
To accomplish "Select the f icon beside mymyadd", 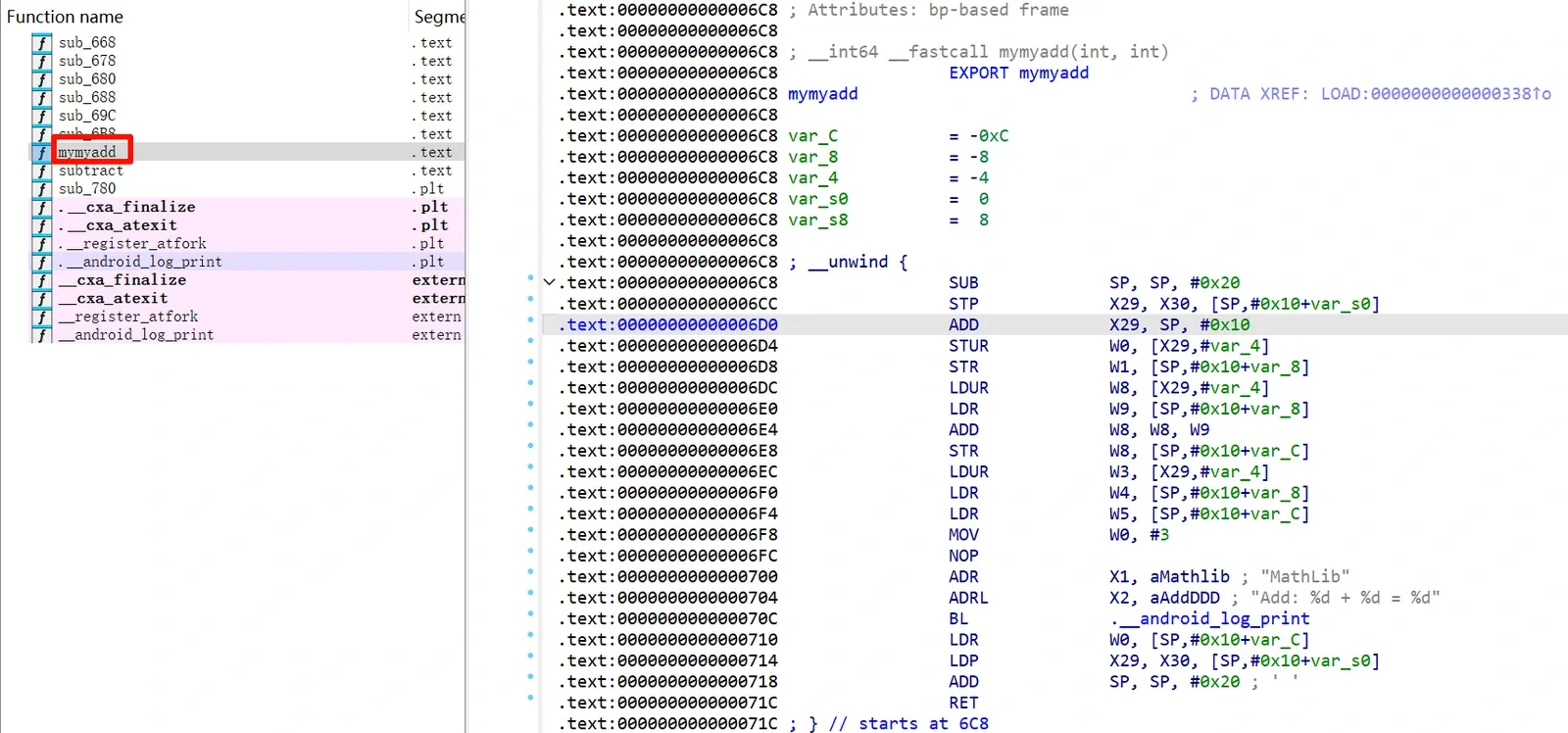I will [x=41, y=152].
